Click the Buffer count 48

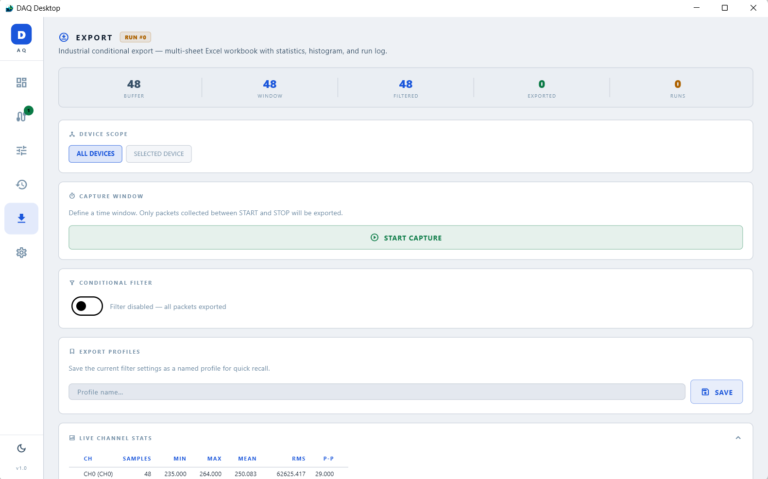point(134,84)
